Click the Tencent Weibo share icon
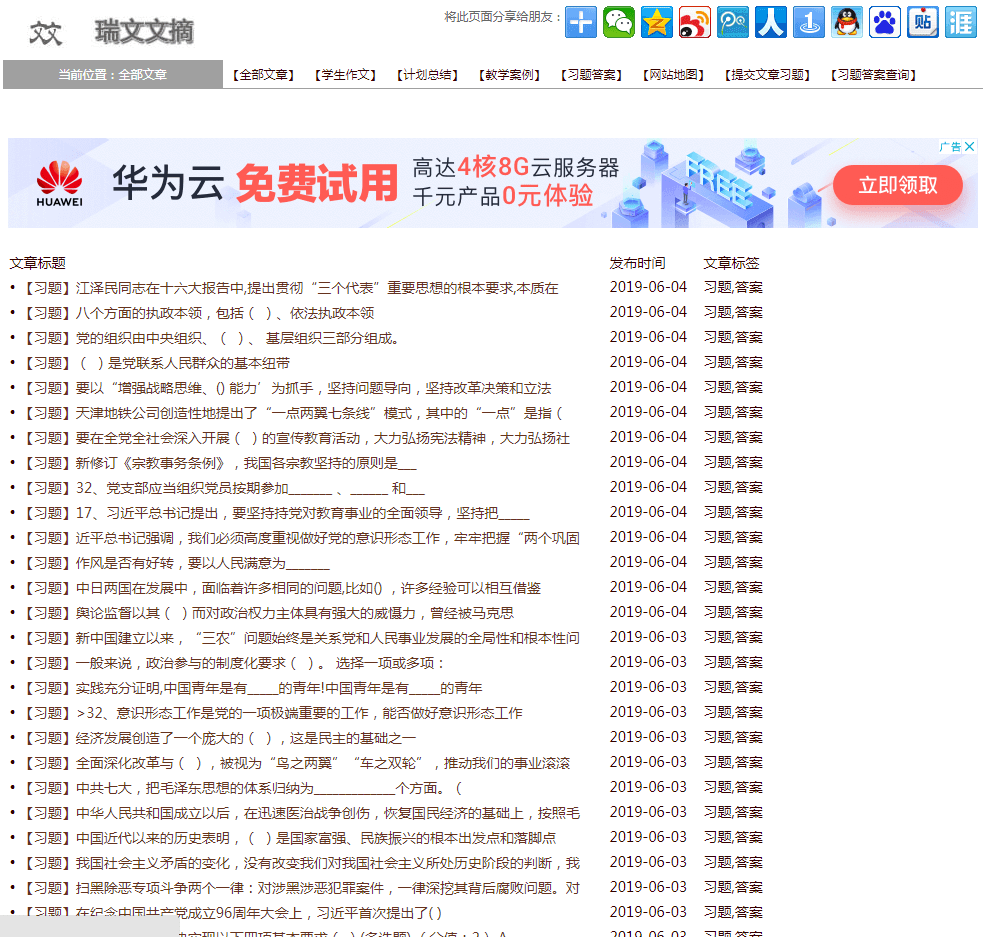 coord(733,22)
